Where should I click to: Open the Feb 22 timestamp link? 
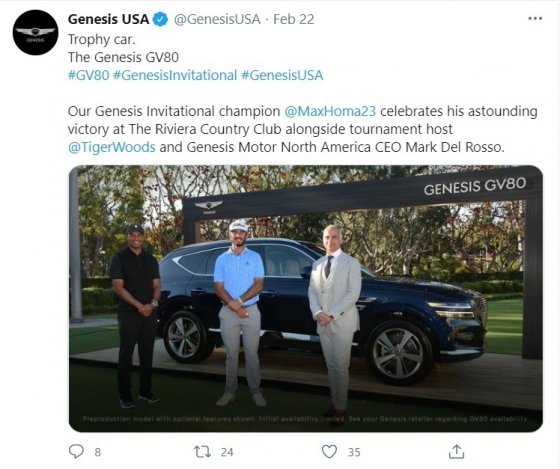pos(294,19)
